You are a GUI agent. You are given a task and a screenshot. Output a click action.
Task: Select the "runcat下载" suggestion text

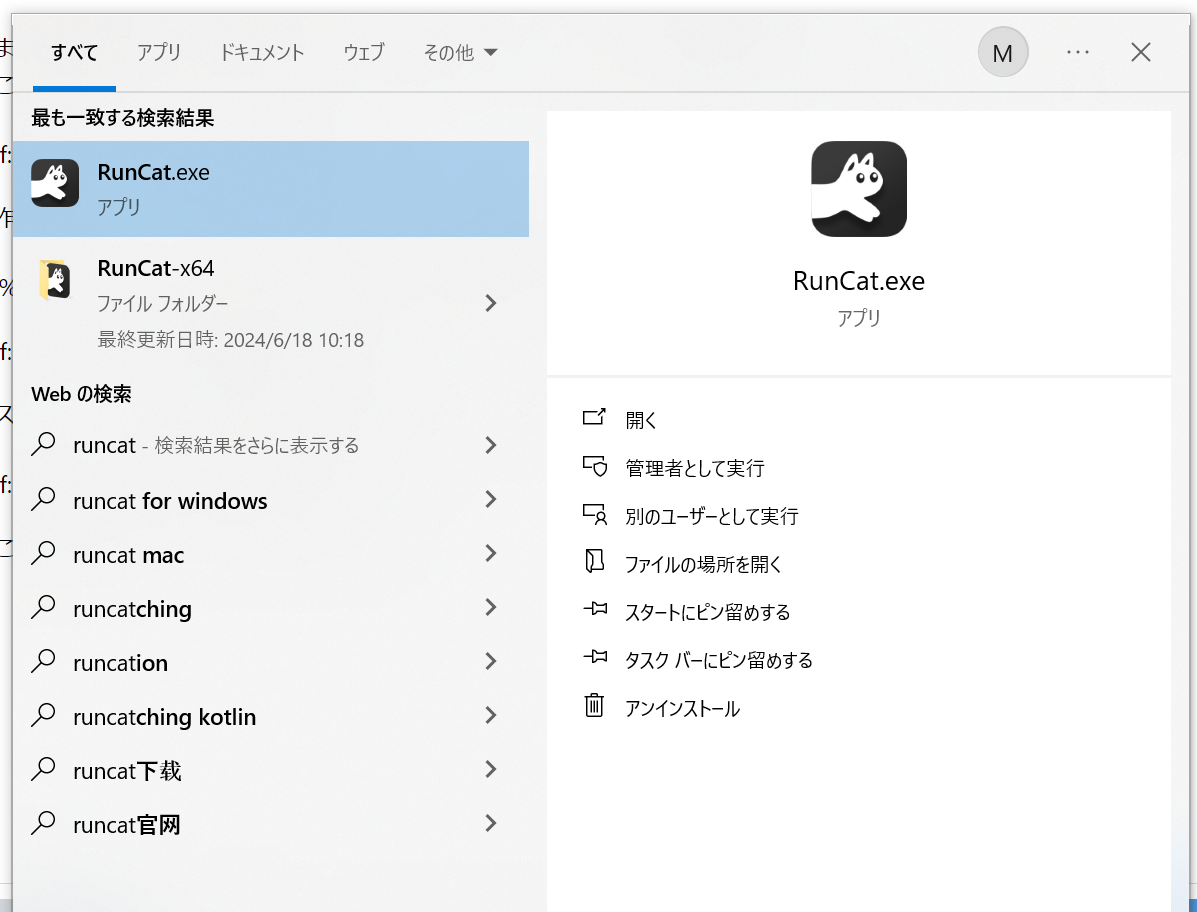(127, 771)
